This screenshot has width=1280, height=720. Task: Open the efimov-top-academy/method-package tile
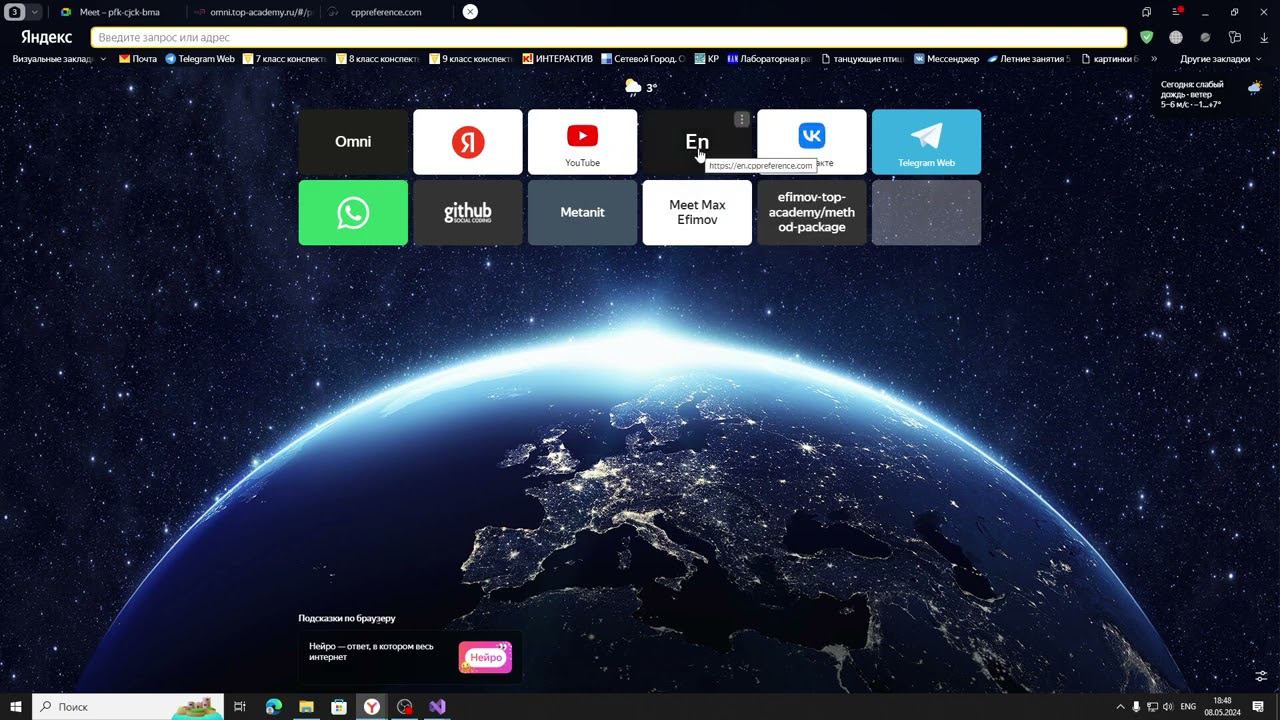pyautogui.click(x=812, y=212)
